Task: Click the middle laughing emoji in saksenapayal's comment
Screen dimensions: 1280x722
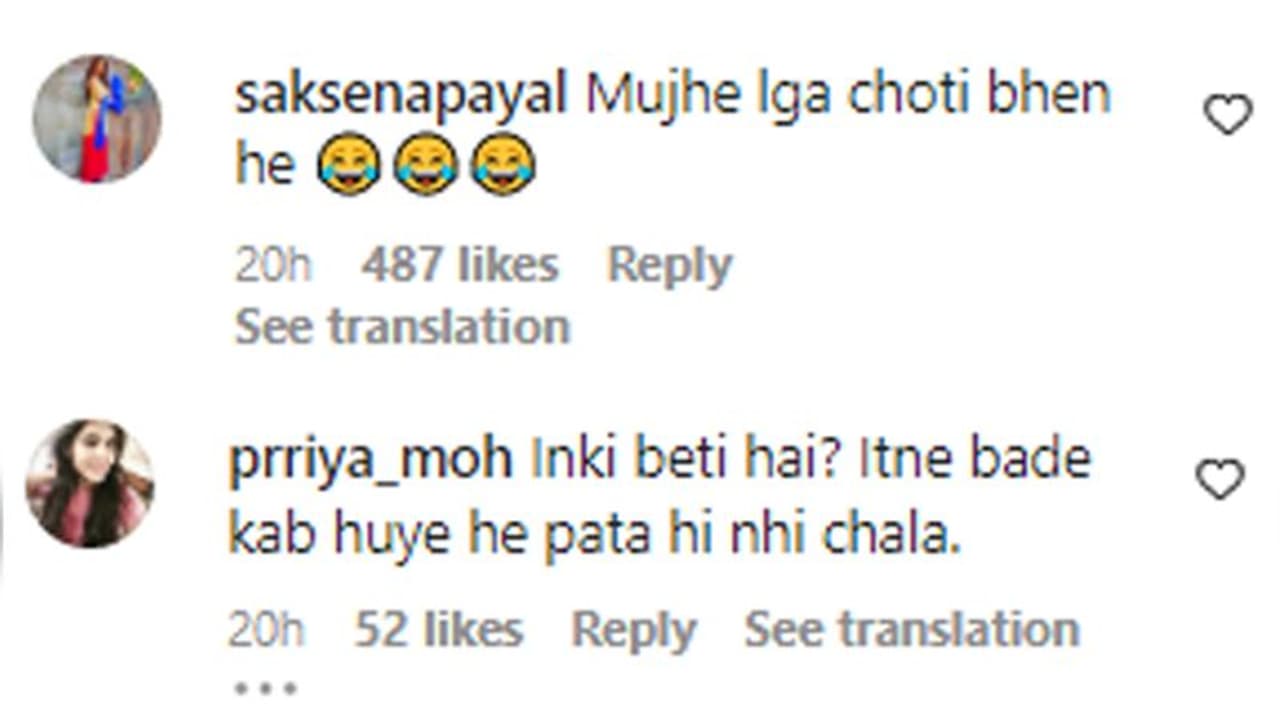Action: point(427,166)
